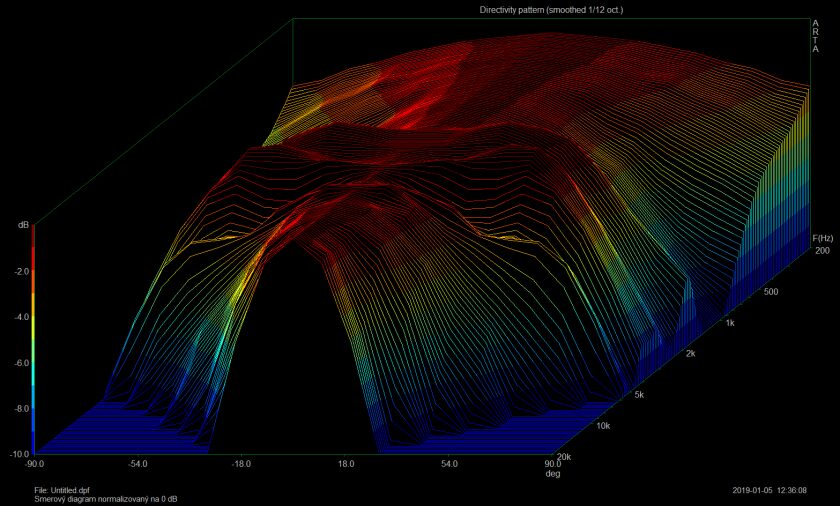The width and height of the screenshot is (840, 506).
Task: Click the -10.0 dB axis value
Action: (x=20, y=454)
